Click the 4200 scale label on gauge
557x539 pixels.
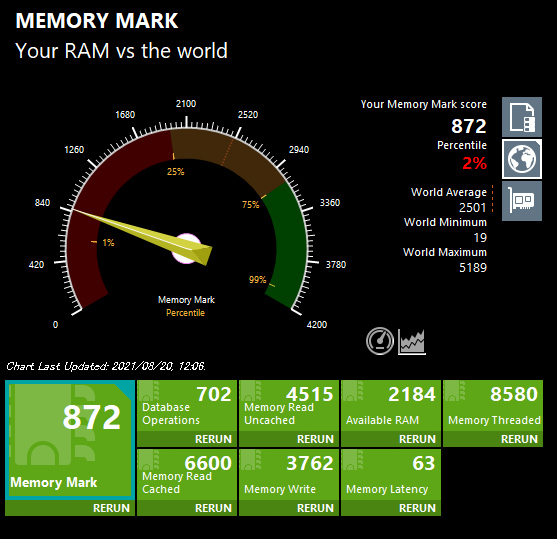pos(317,324)
